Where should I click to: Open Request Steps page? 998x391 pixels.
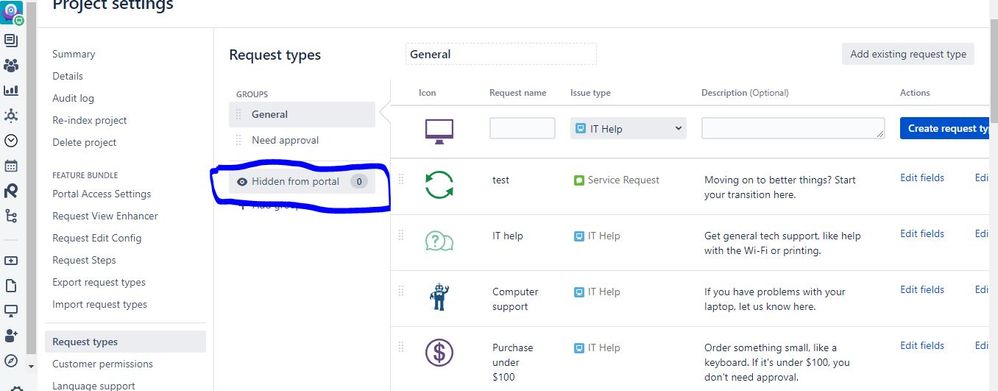pyautogui.click(x=84, y=260)
